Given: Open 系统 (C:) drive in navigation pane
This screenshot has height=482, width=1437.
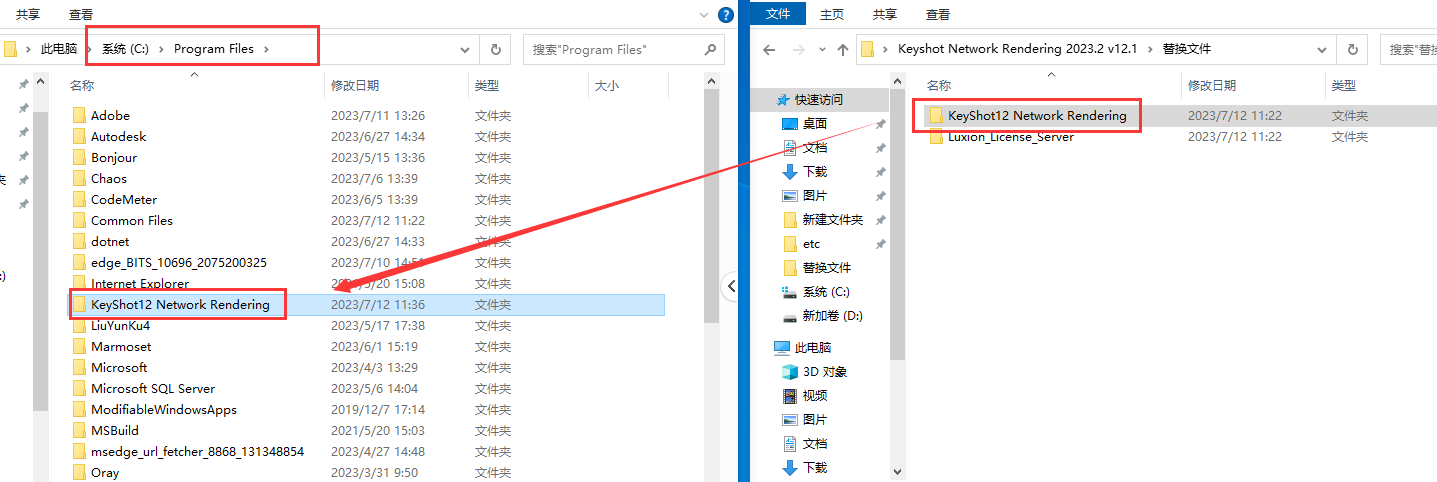Looking at the screenshot, I should [x=826, y=292].
